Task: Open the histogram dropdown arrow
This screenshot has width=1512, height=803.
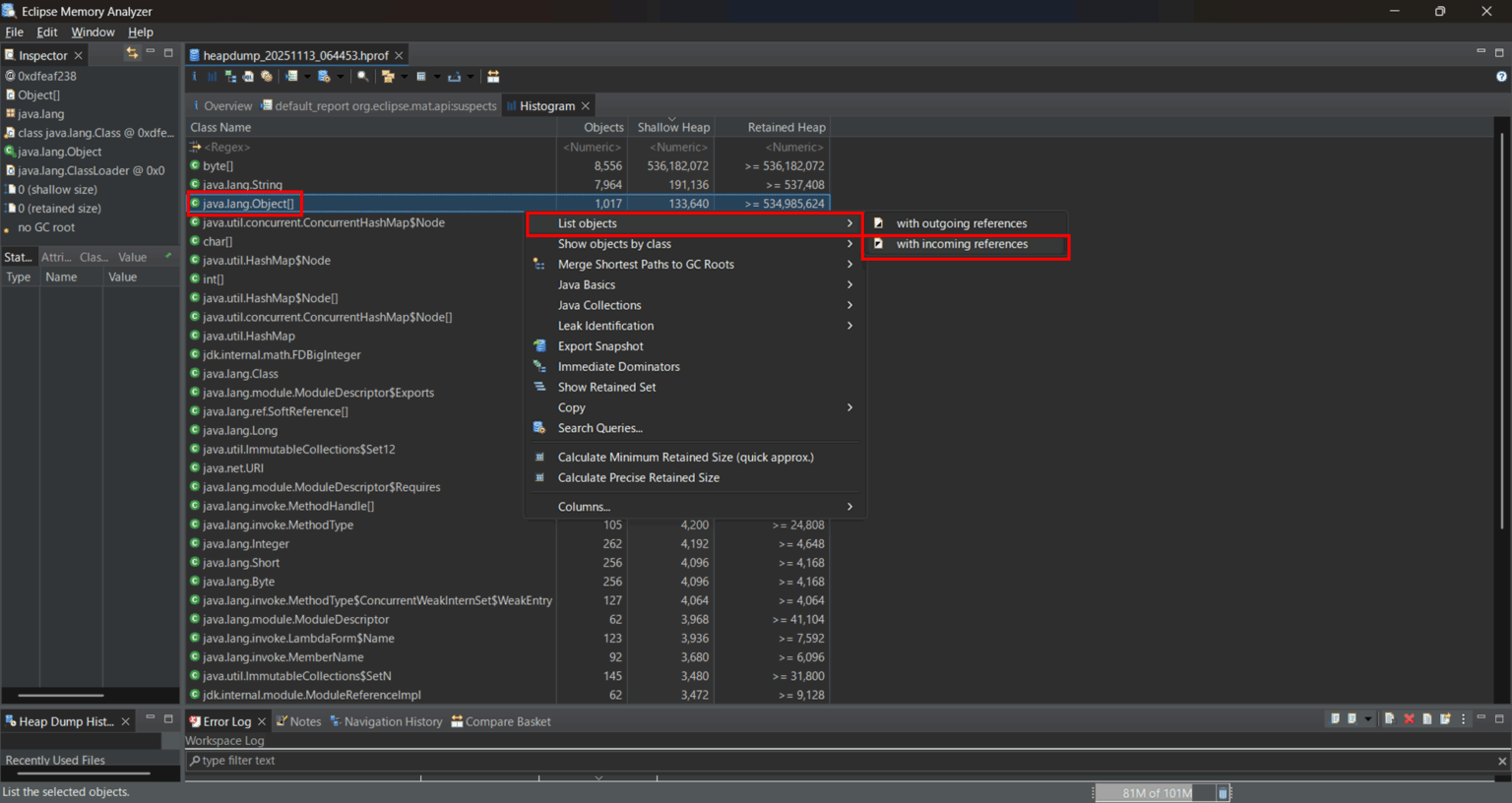Action: click(307, 76)
